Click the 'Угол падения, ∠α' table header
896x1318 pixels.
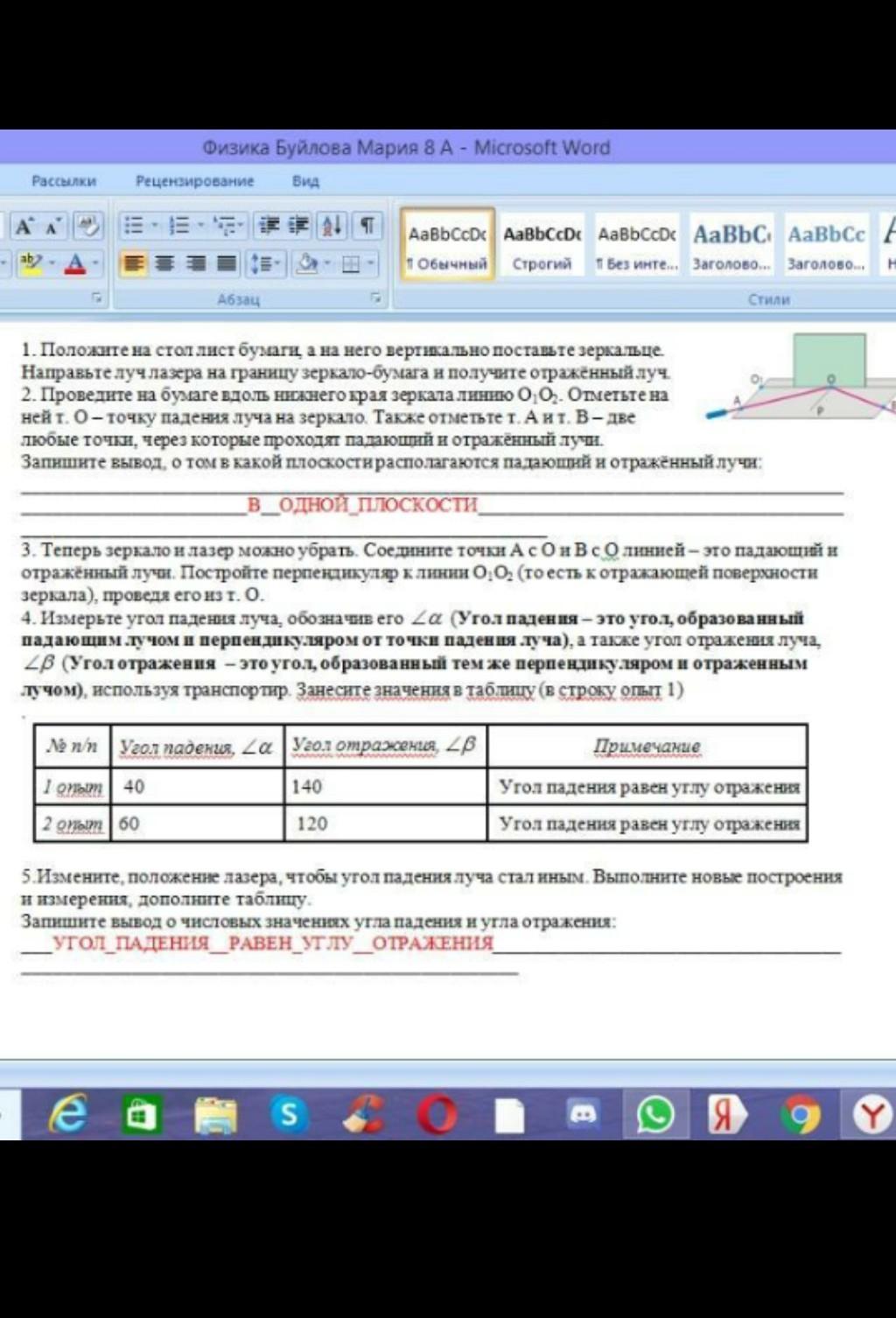196,747
